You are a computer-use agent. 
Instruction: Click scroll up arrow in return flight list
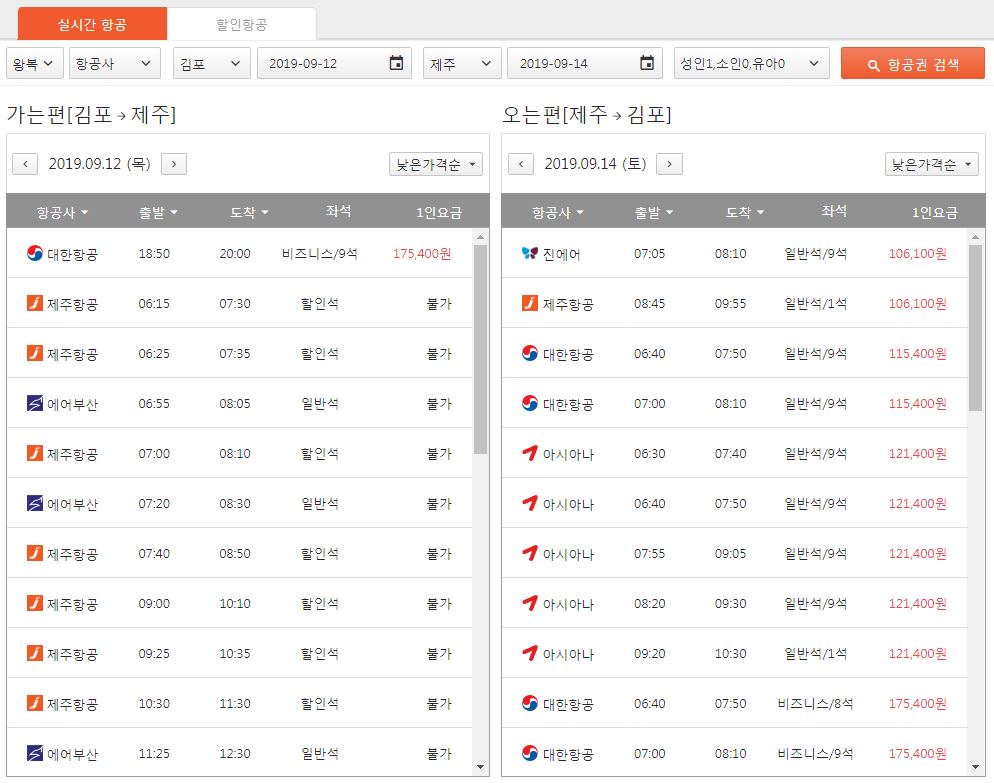[x=976, y=237]
